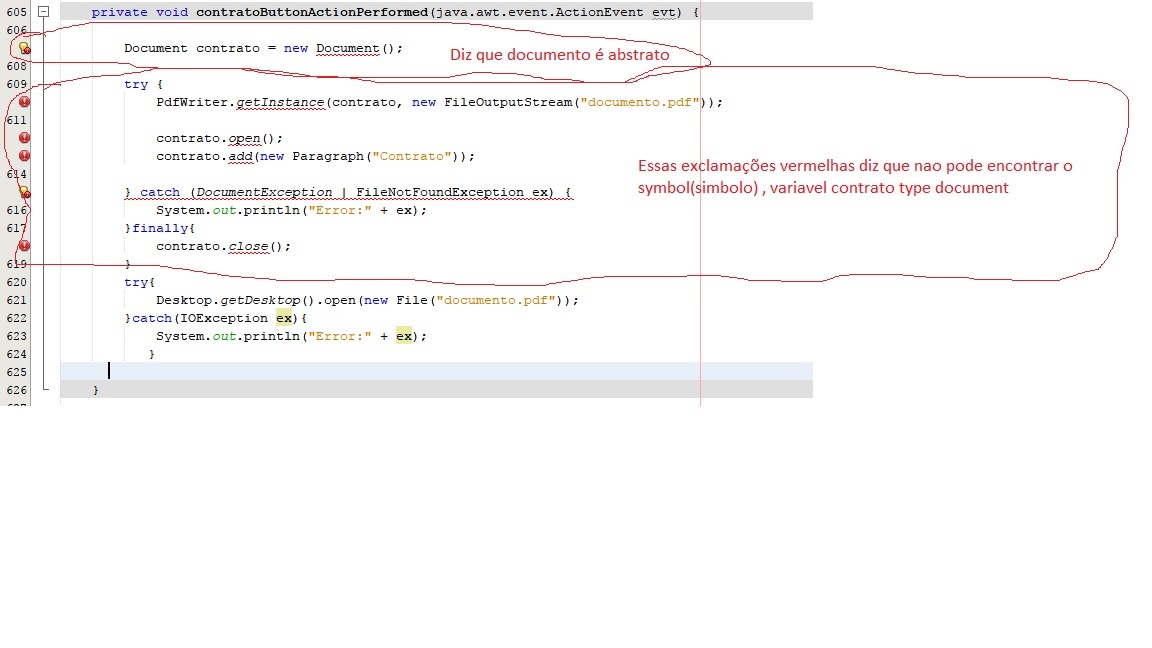Place cursor on underlined close in contrato.close()
1152x648 pixels.
point(248,246)
